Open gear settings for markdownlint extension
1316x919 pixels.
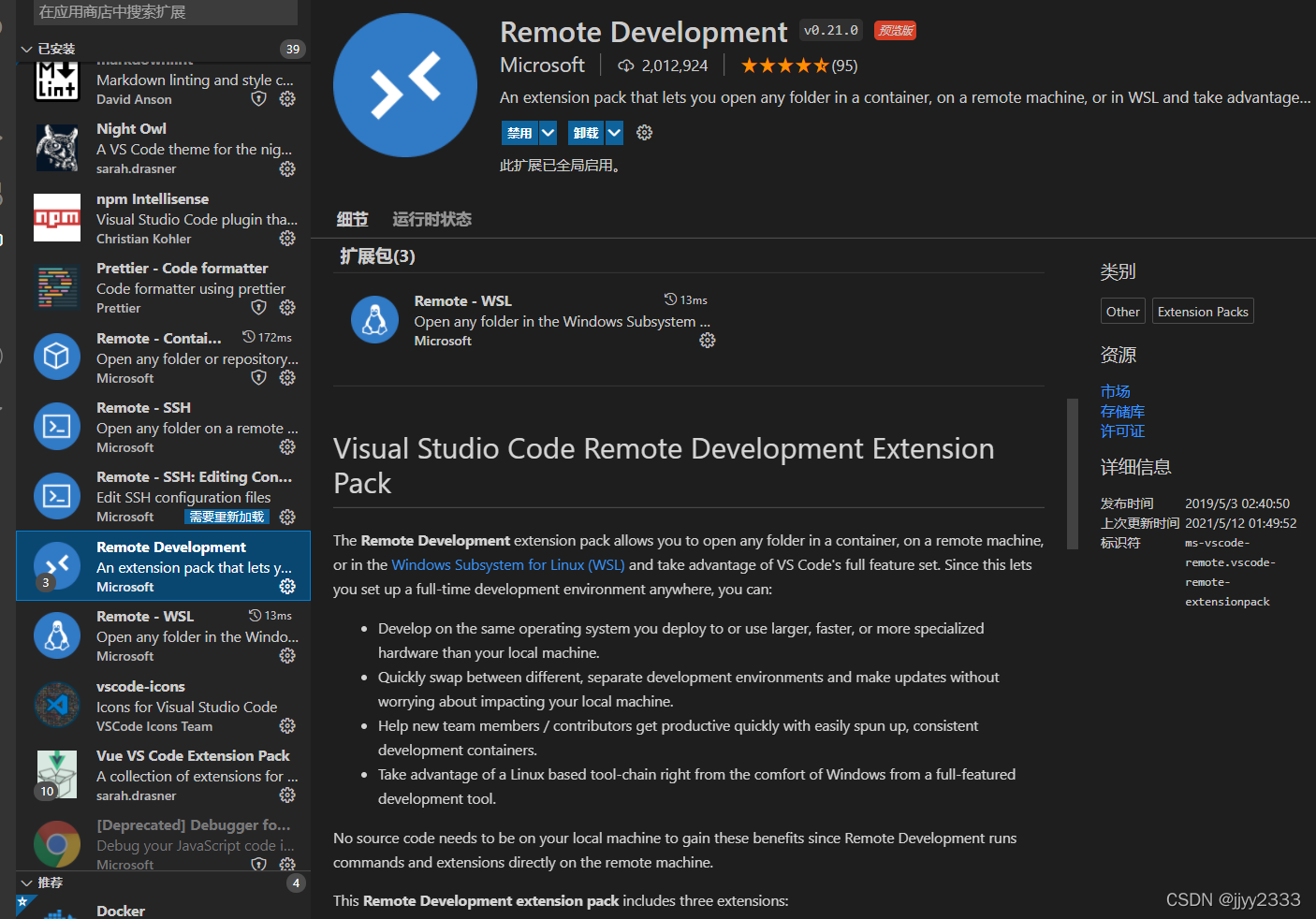coord(287,99)
